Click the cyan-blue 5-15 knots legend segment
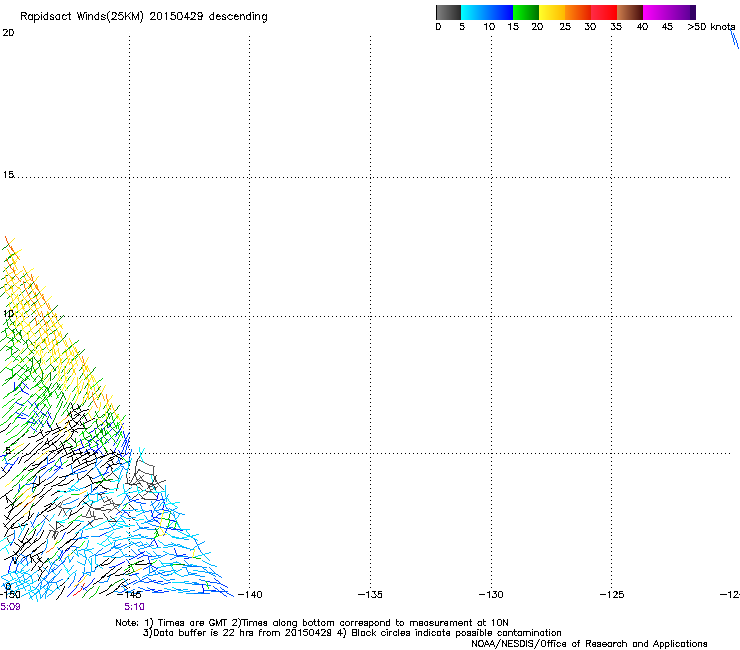 [487, 12]
